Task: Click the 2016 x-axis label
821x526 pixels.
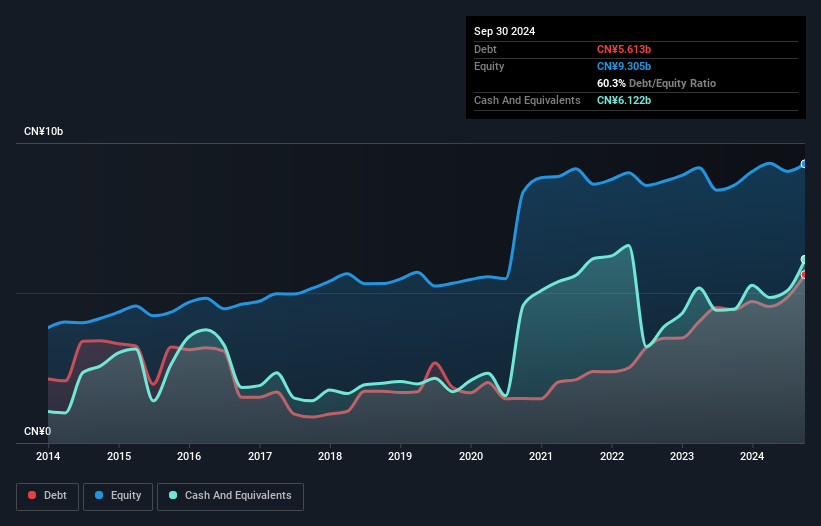Action: tap(189, 456)
